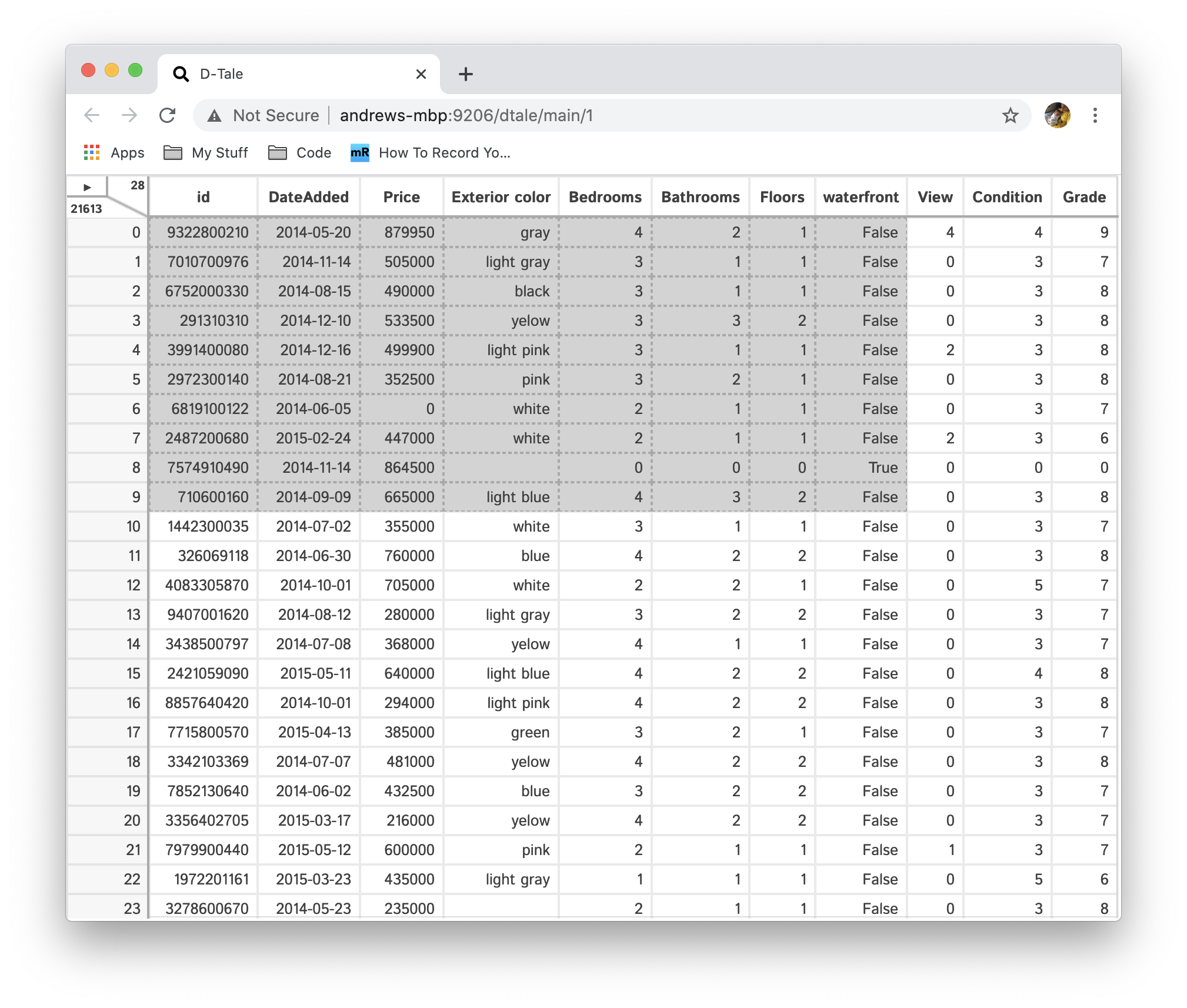Click the Not Secure warning icon
1187x1008 pixels.
point(215,116)
